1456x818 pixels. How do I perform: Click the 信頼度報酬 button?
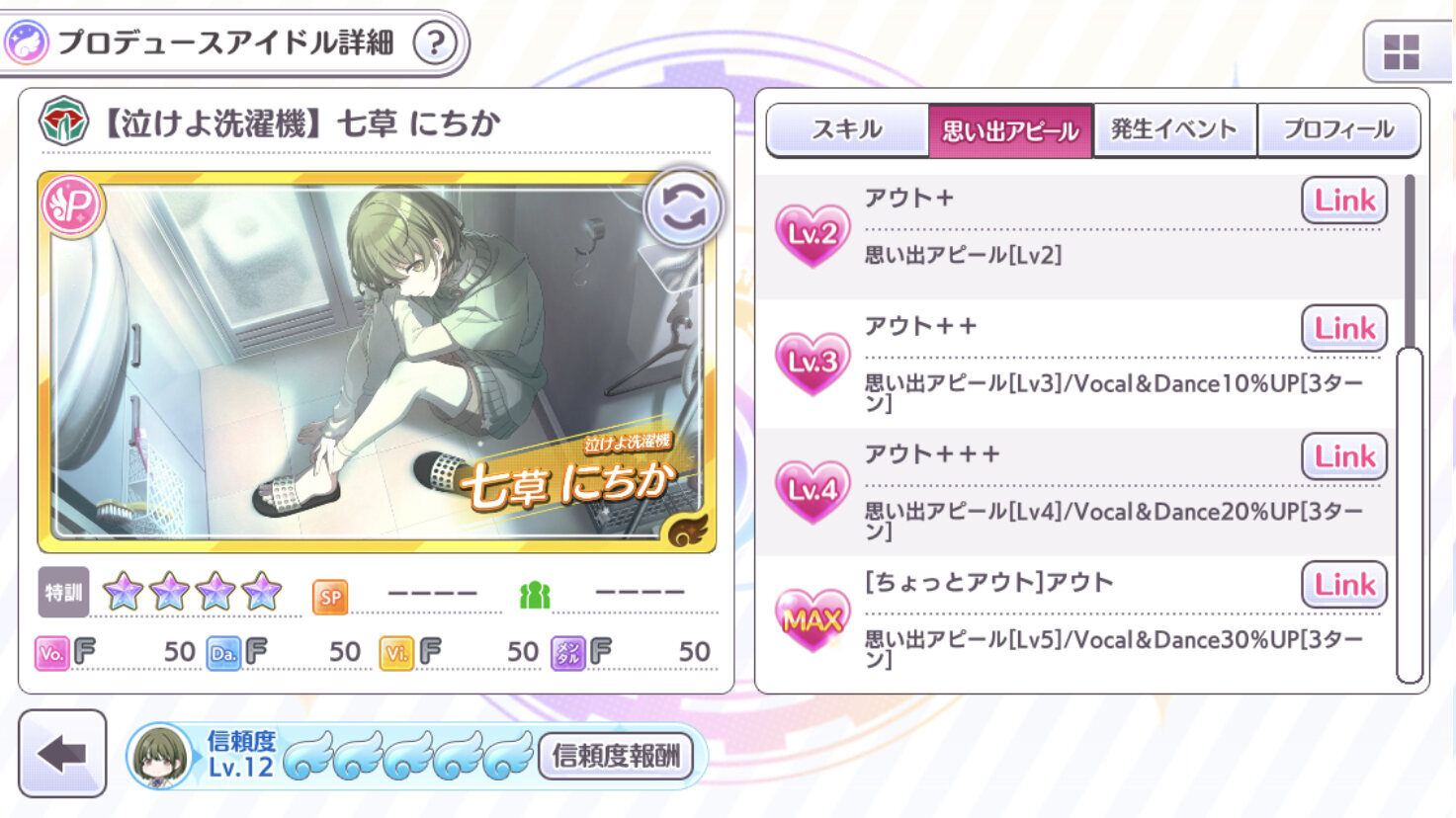(616, 757)
